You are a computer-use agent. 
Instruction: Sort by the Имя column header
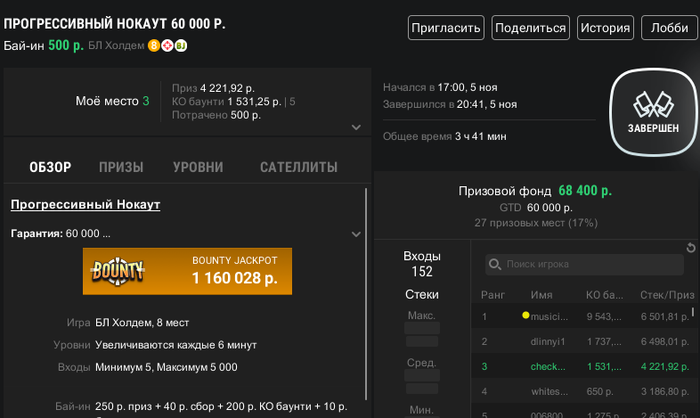(x=542, y=295)
